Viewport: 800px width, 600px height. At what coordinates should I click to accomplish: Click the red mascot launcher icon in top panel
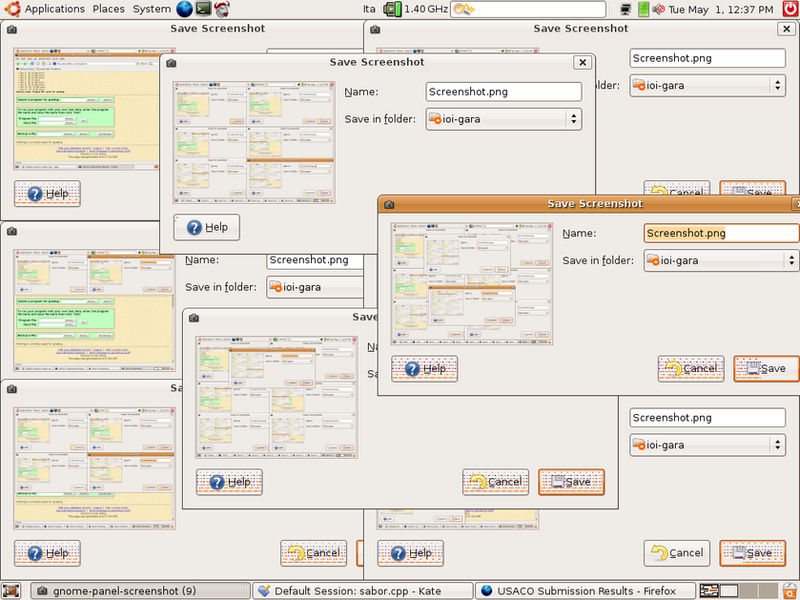point(221,9)
